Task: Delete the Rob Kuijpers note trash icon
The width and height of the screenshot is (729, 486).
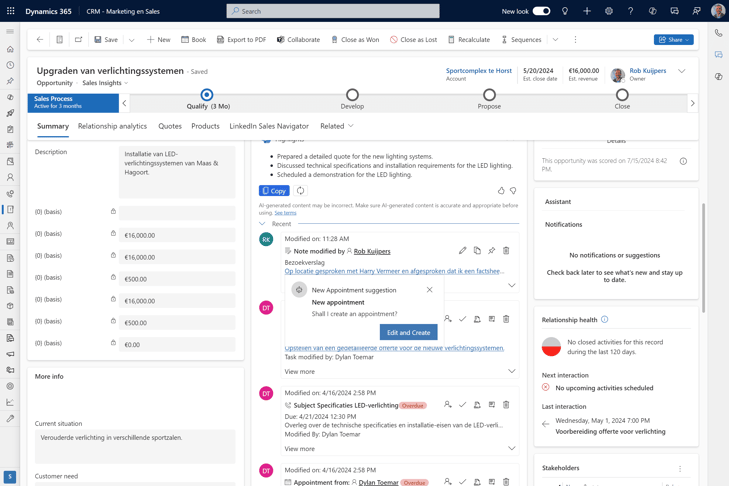Action: tap(506, 251)
